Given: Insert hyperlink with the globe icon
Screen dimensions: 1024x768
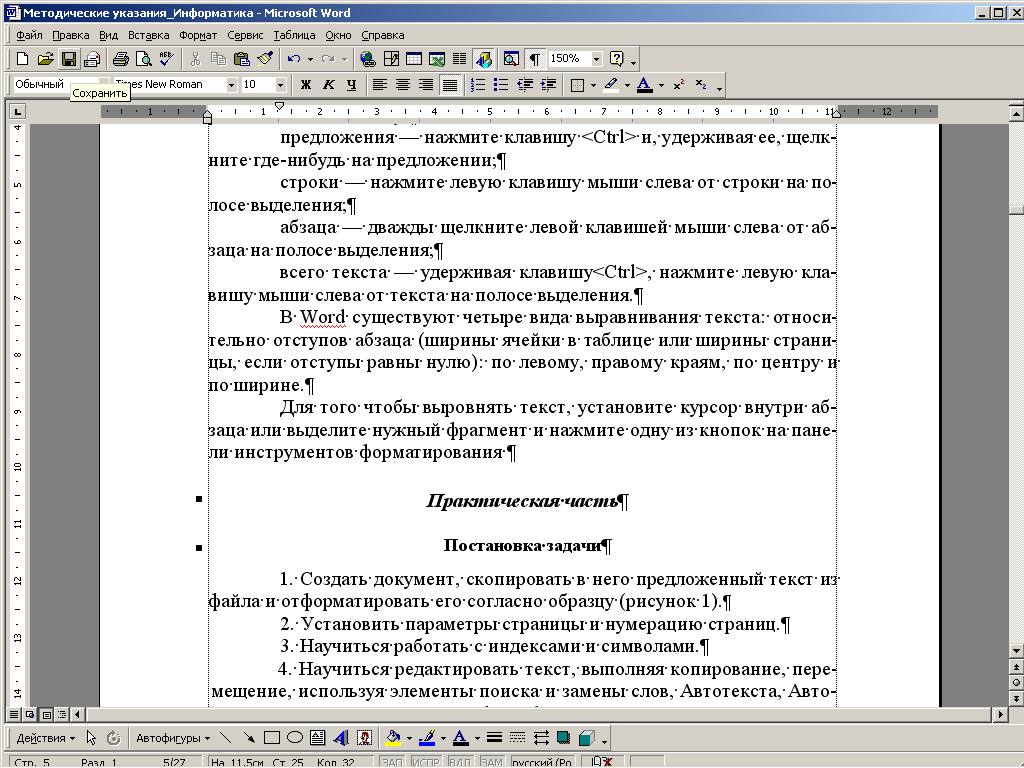Looking at the screenshot, I should [368, 59].
